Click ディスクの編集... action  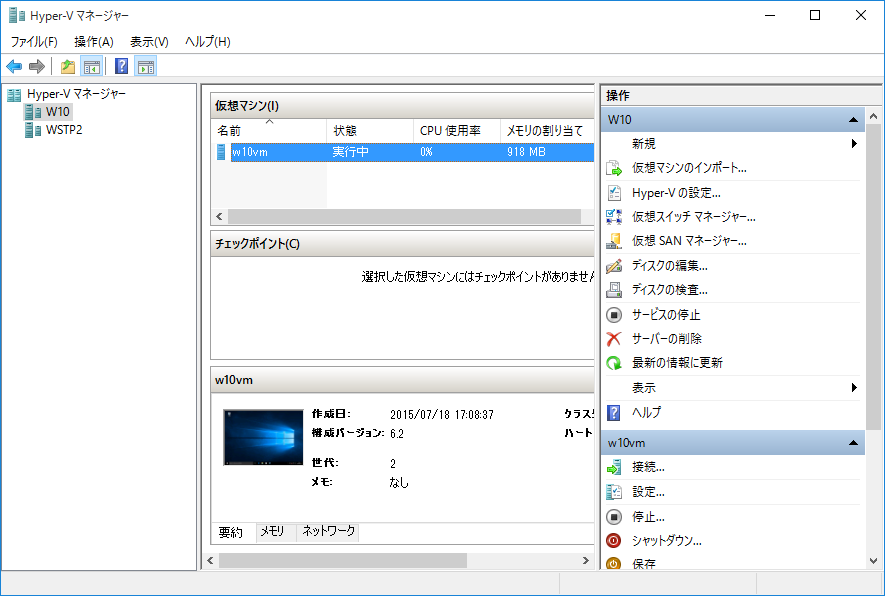[669, 265]
